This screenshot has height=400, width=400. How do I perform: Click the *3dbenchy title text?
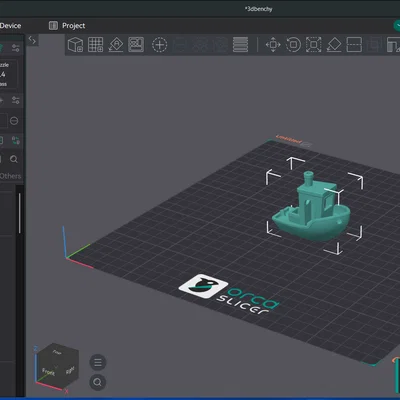[x=259, y=9]
